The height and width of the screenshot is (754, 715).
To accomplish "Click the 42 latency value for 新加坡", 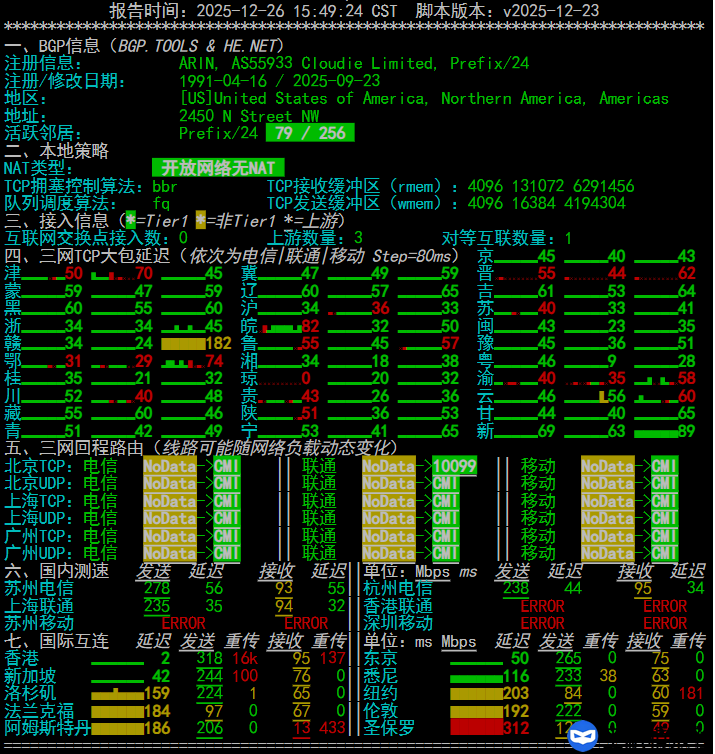I will tap(161, 676).
